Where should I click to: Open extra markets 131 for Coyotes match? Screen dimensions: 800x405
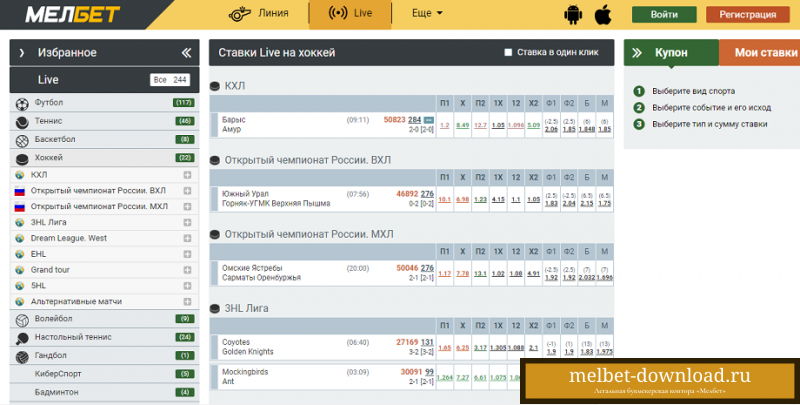[x=427, y=342]
